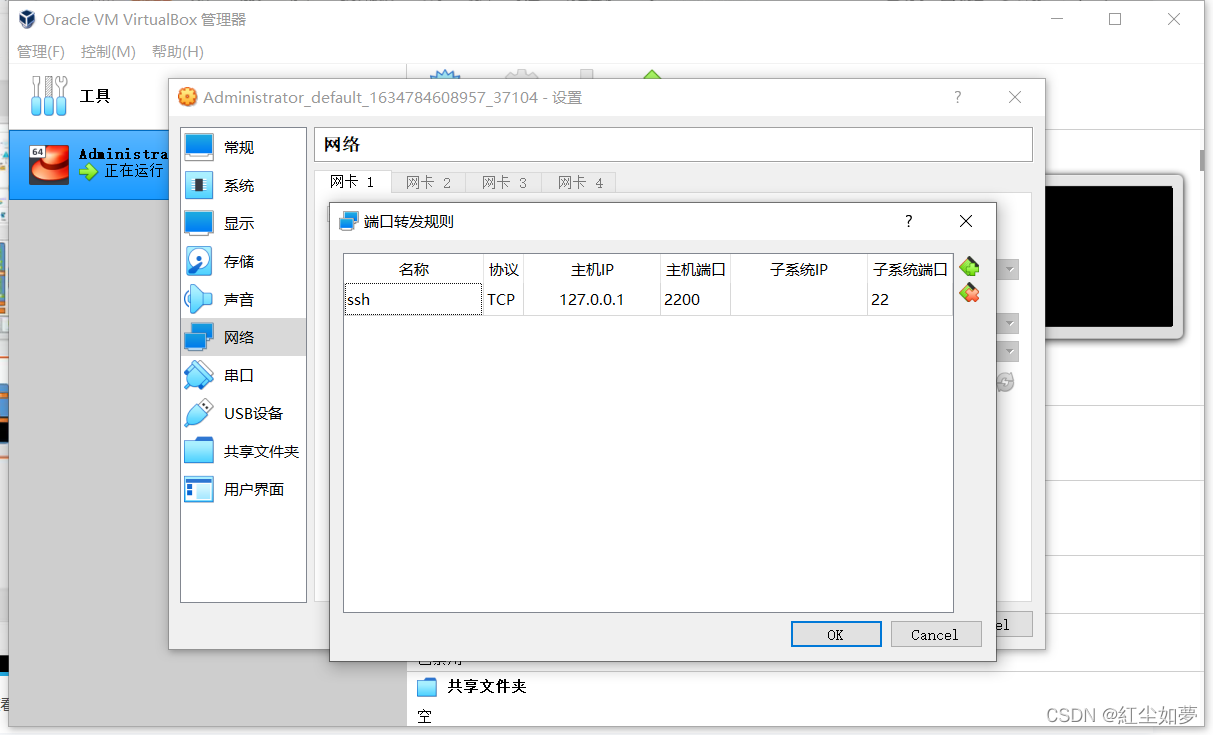Click the 工具 tools entry in VirtualBox manager
Image resolution: width=1213 pixels, height=735 pixels.
[90, 96]
